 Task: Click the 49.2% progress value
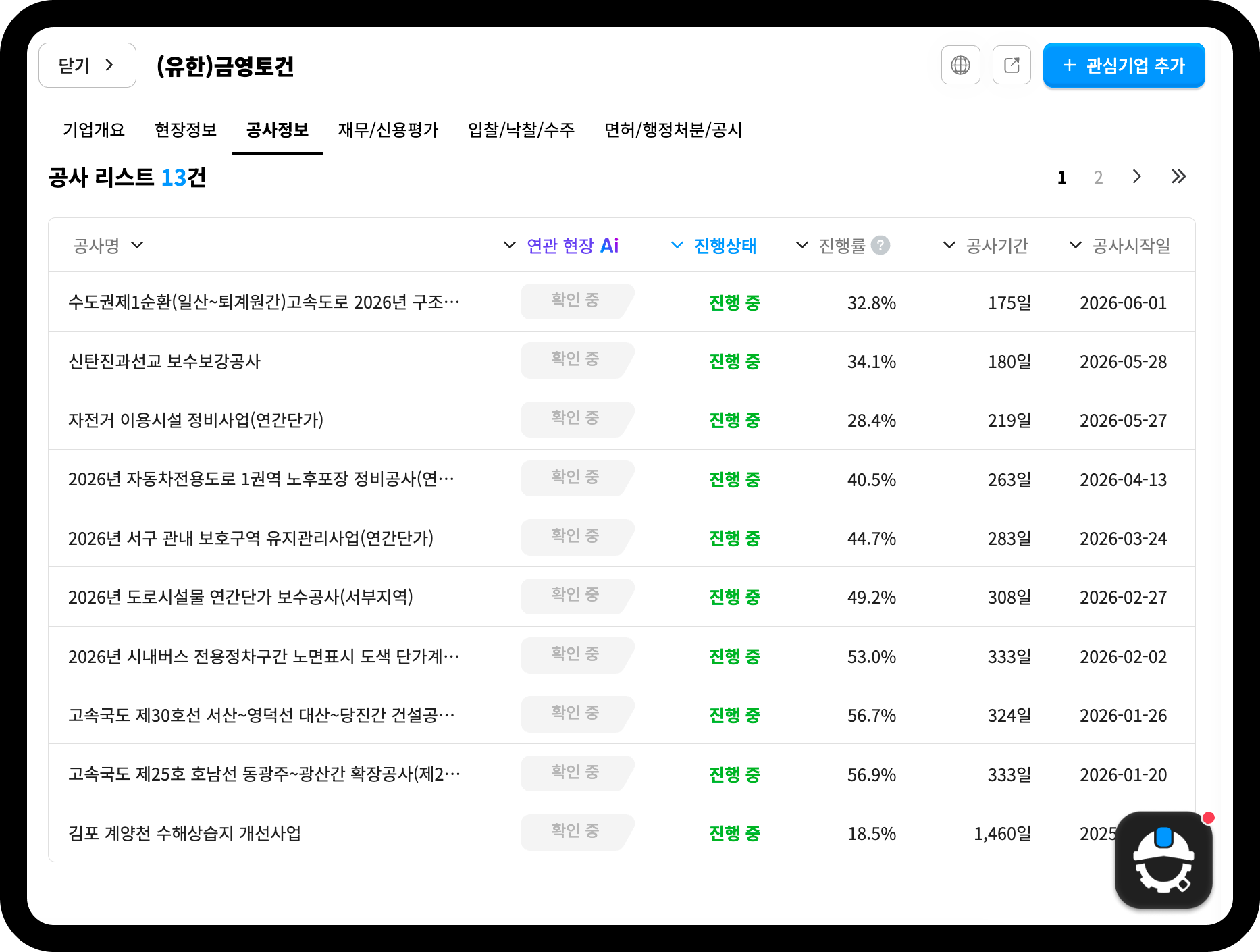point(872,598)
